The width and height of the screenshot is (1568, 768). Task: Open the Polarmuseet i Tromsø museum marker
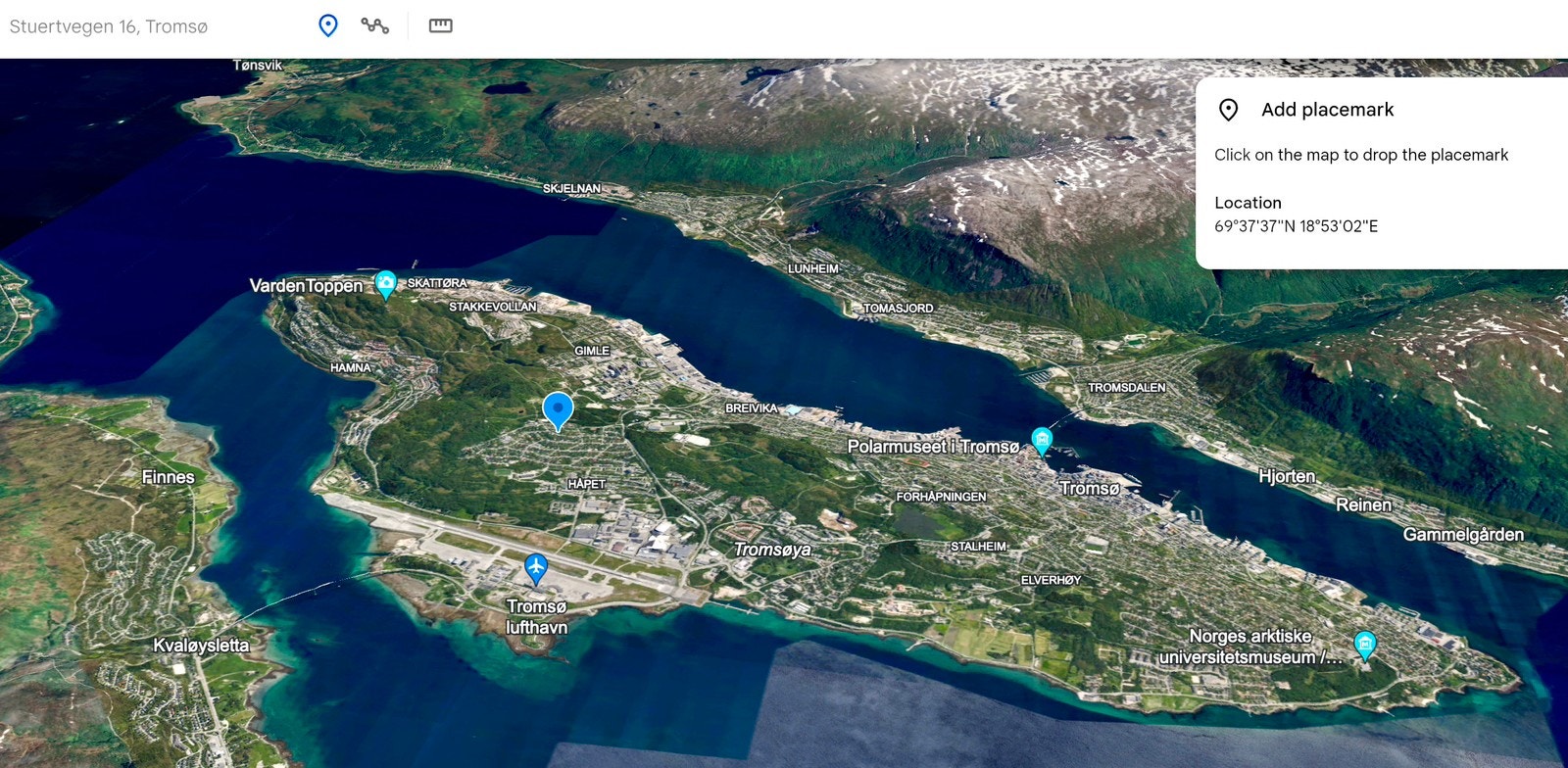pyautogui.click(x=1042, y=441)
